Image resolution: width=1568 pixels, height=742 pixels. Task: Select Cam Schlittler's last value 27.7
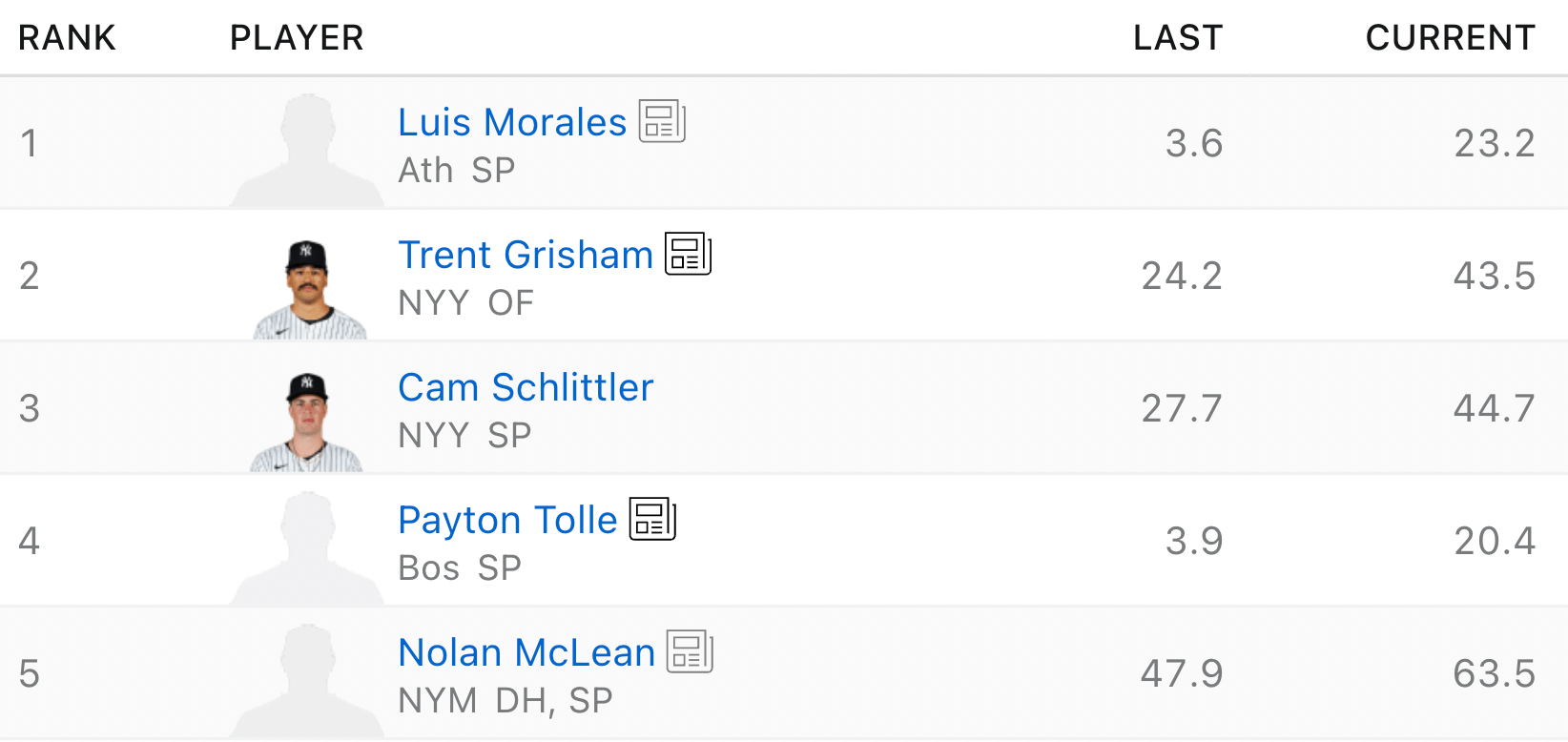point(1181,408)
